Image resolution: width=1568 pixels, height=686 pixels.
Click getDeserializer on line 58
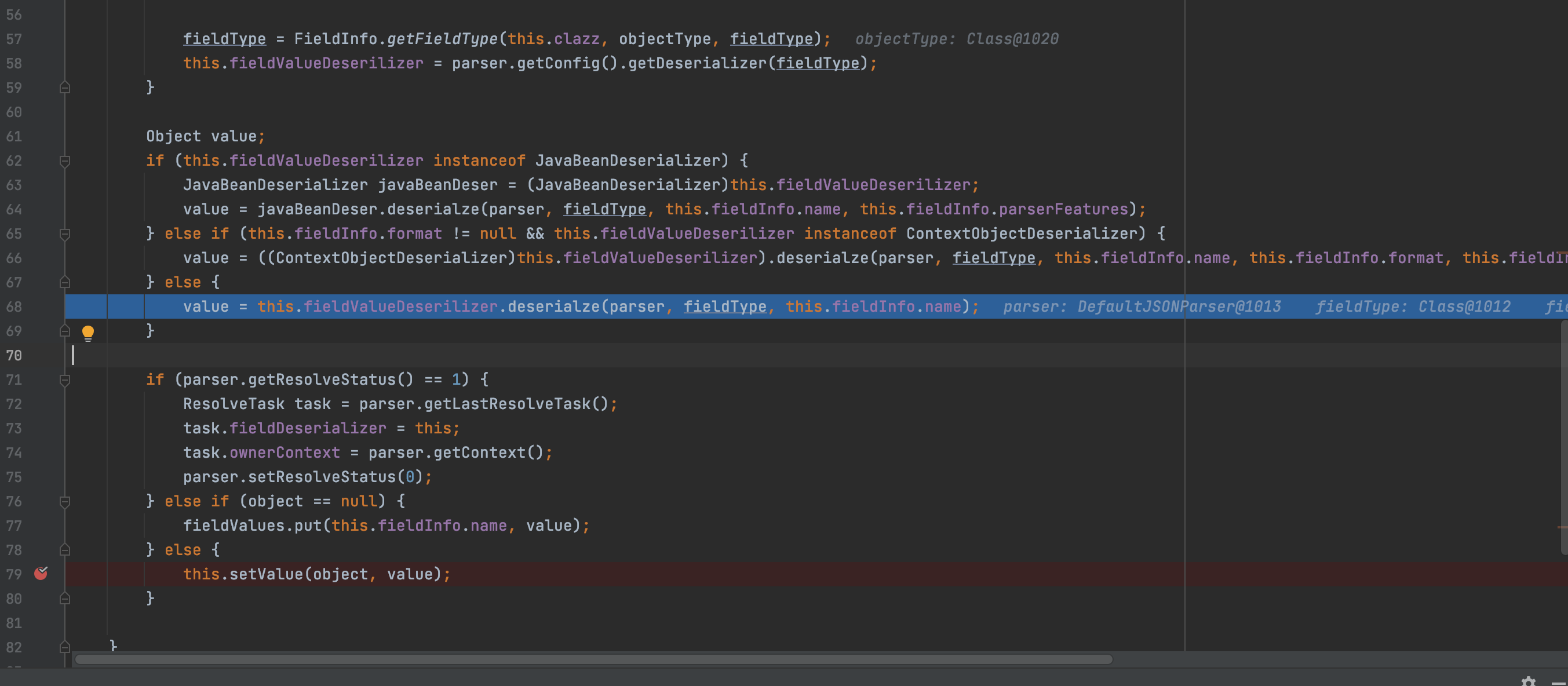(x=697, y=63)
